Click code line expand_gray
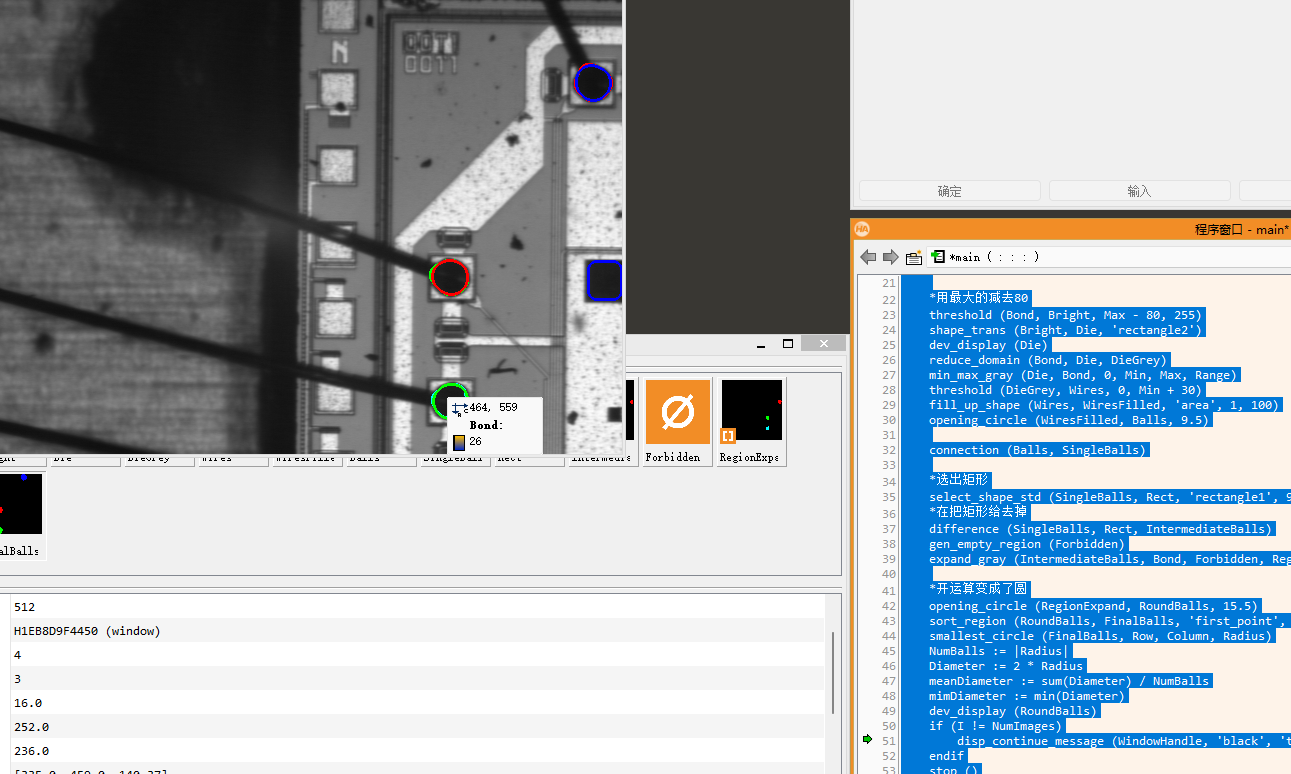1291x774 pixels. point(1109,558)
